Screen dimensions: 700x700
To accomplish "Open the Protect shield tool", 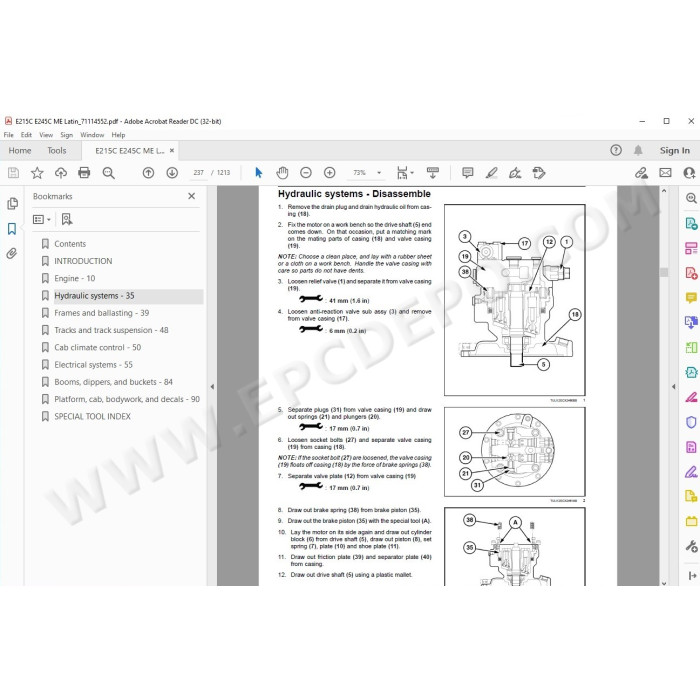I will 691,422.
